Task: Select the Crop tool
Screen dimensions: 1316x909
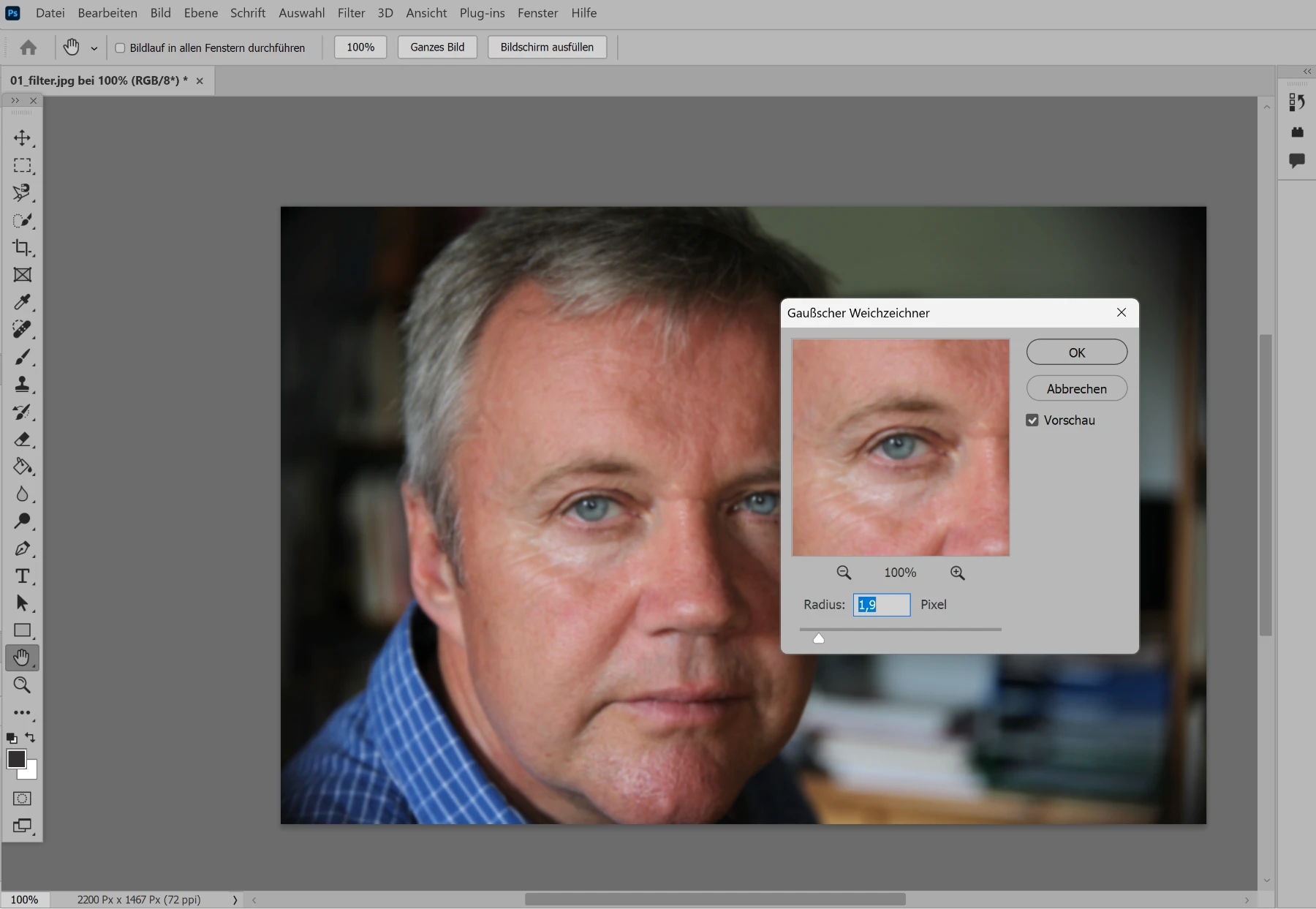Action: pyautogui.click(x=22, y=247)
